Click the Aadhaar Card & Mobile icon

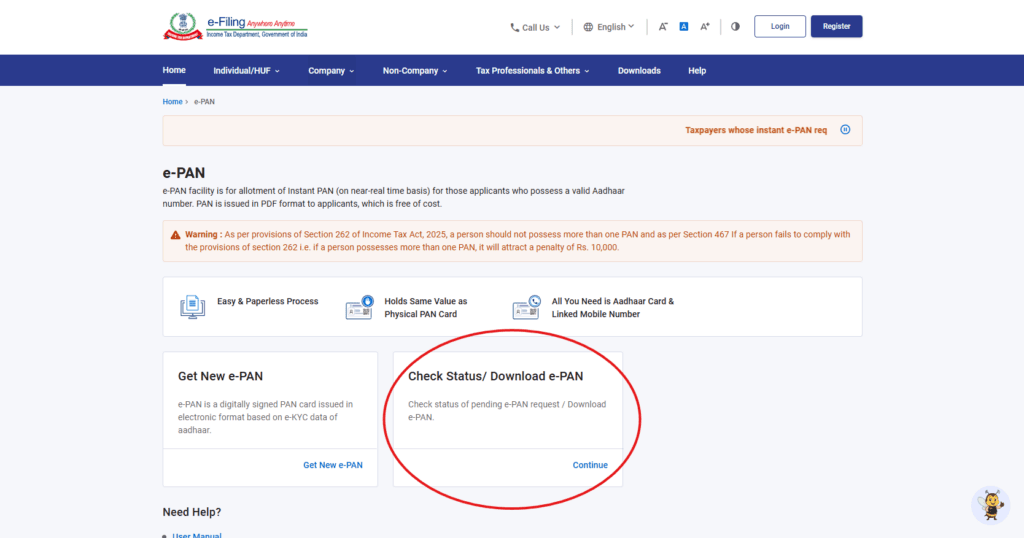(x=526, y=308)
